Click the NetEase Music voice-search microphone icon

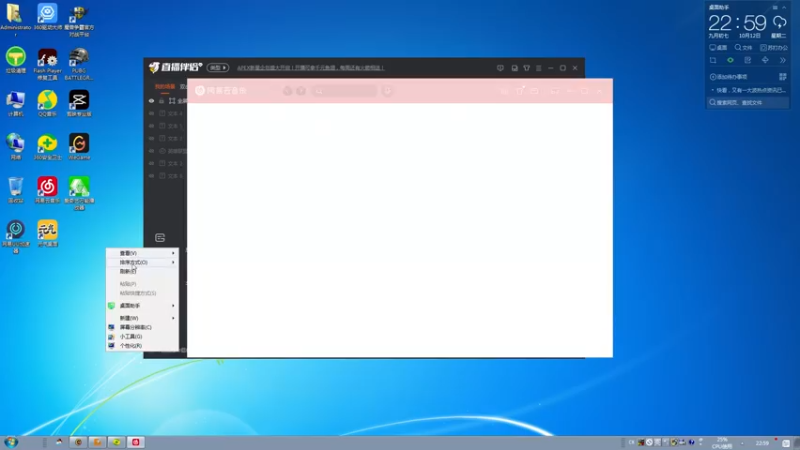click(x=387, y=91)
